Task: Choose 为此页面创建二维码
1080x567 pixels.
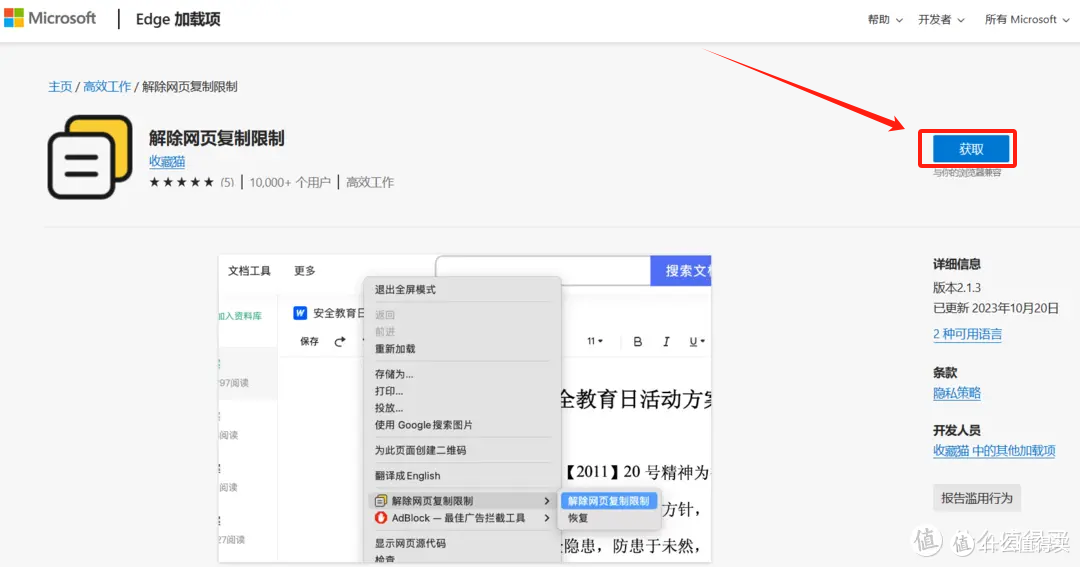Action: 420,451
